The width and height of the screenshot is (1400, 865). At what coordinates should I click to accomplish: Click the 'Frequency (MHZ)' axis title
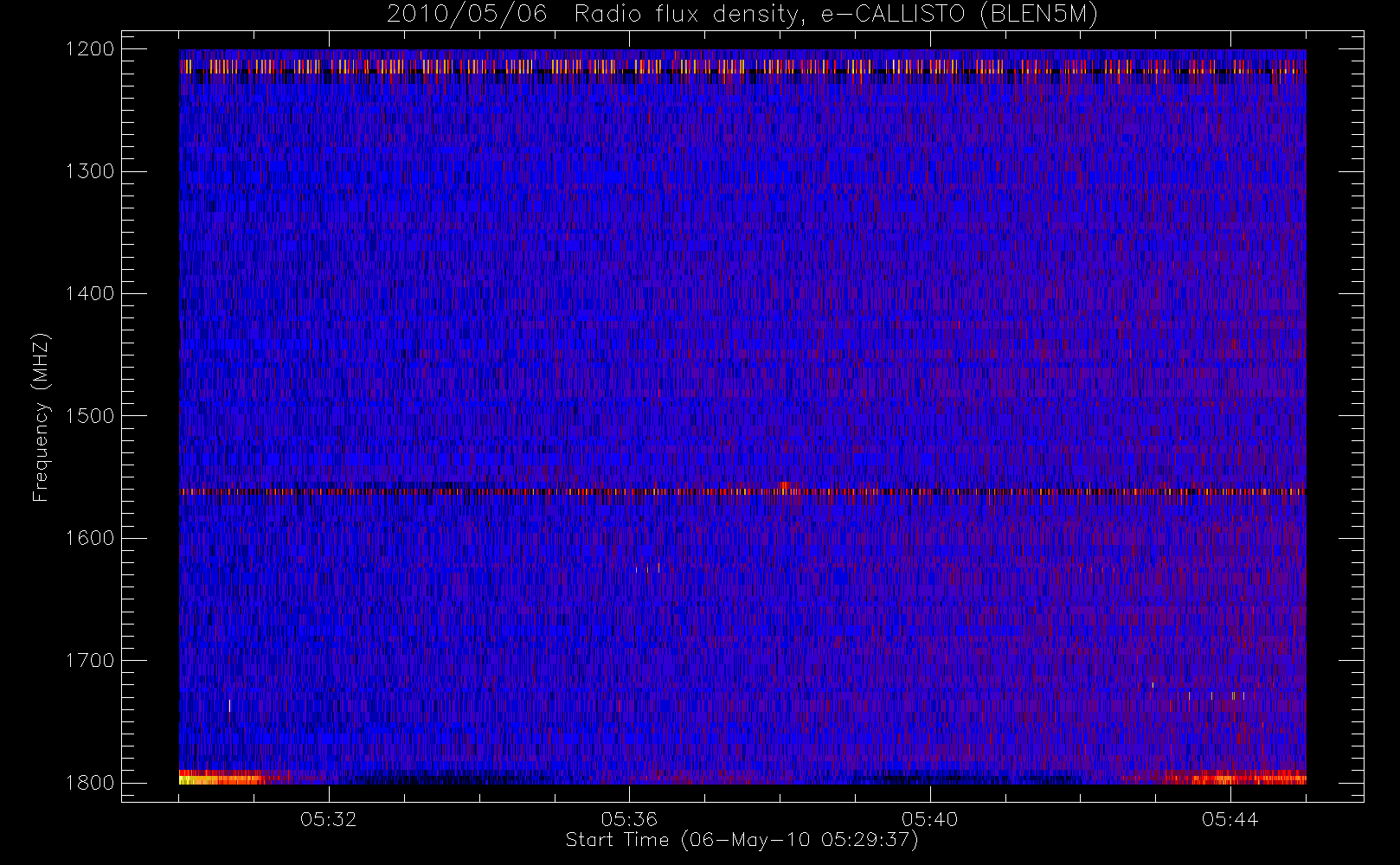pyautogui.click(x=41, y=417)
